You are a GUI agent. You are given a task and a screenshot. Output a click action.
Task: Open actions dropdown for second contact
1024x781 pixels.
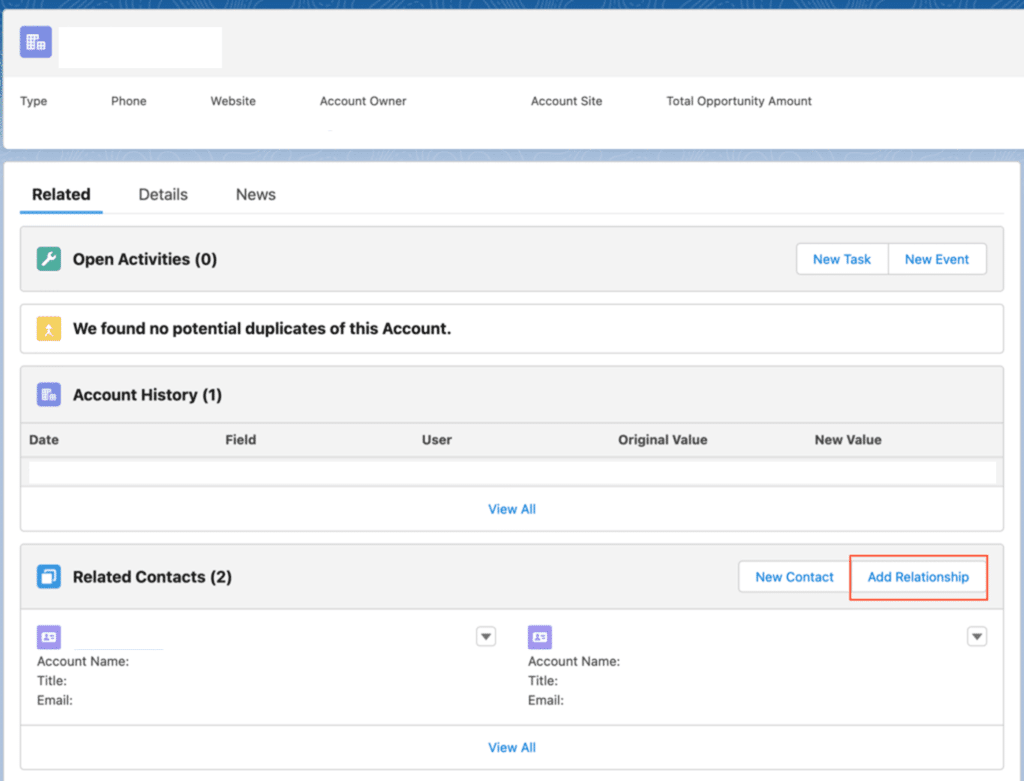pyautogui.click(x=977, y=636)
